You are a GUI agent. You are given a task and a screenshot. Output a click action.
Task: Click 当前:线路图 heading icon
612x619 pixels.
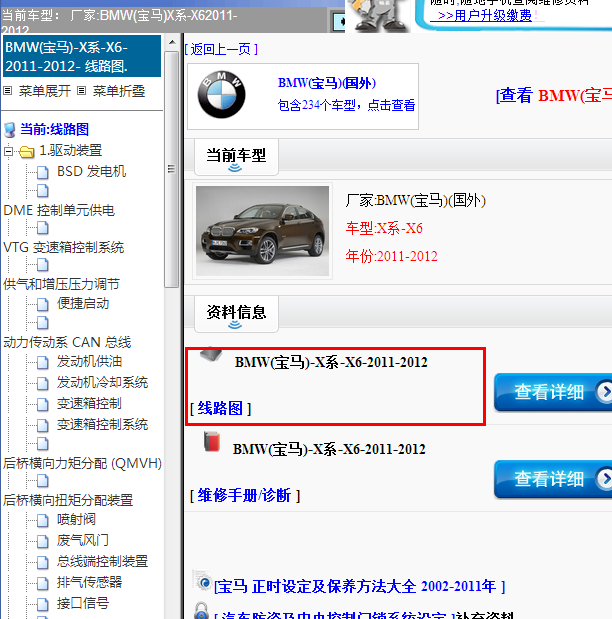[x=9, y=129]
